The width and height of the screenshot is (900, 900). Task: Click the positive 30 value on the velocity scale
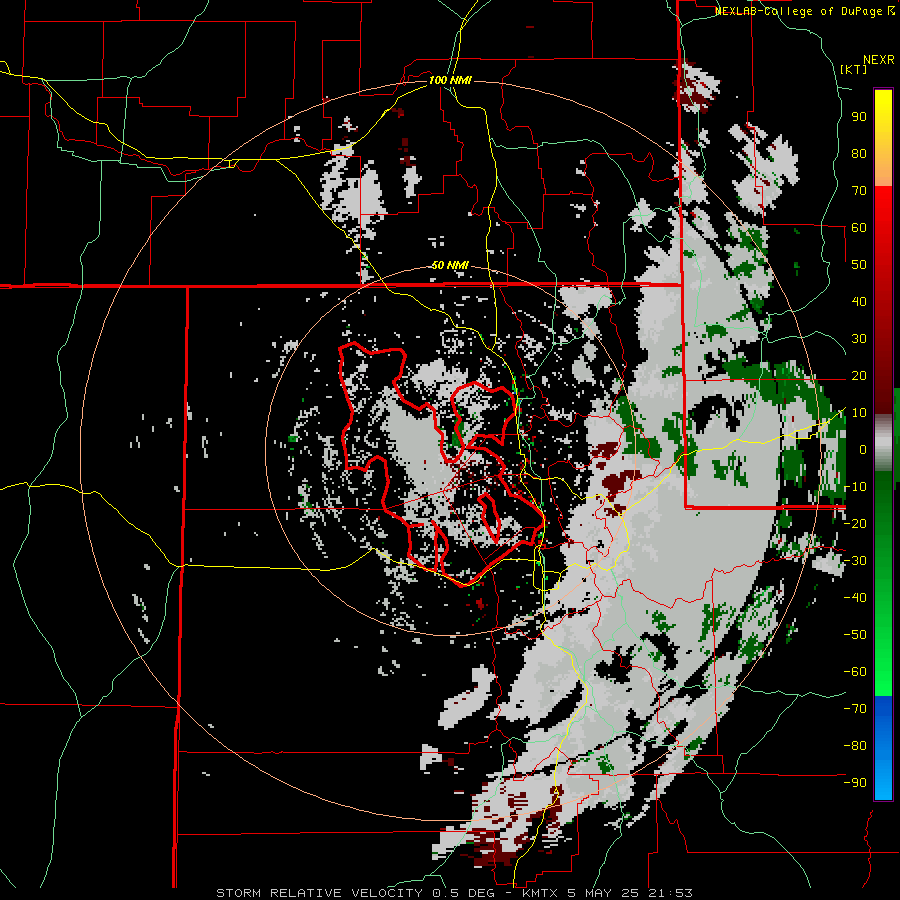(859, 339)
